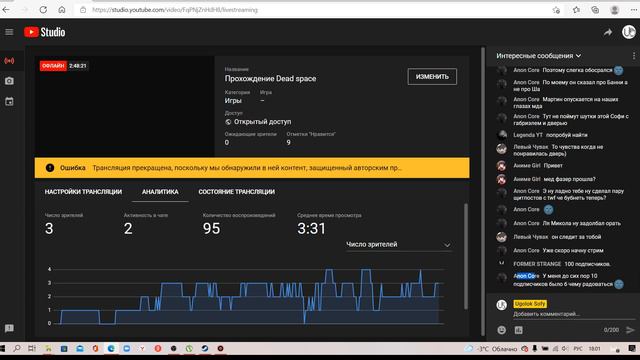The image size is (640, 360).
Task: Select the live Stream icon in sidebar
Action: [9, 61]
